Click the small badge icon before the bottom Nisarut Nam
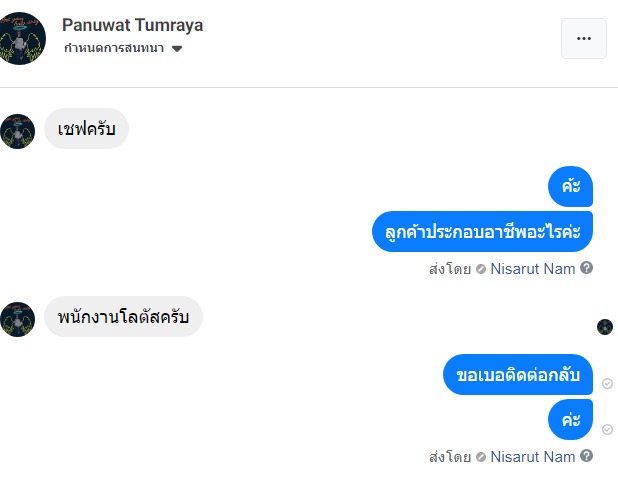 click(x=481, y=457)
